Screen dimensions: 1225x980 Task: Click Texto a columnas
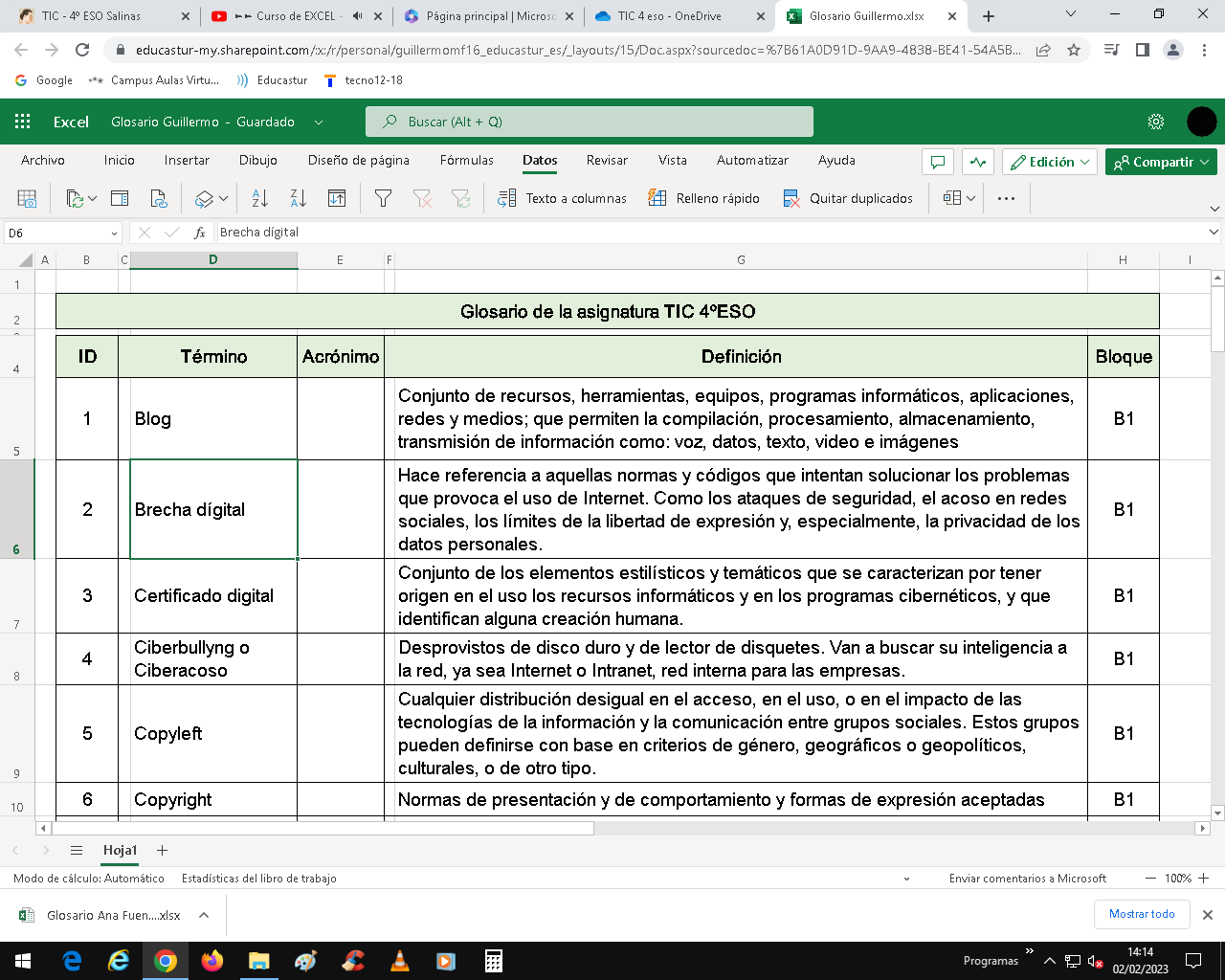coord(563,198)
